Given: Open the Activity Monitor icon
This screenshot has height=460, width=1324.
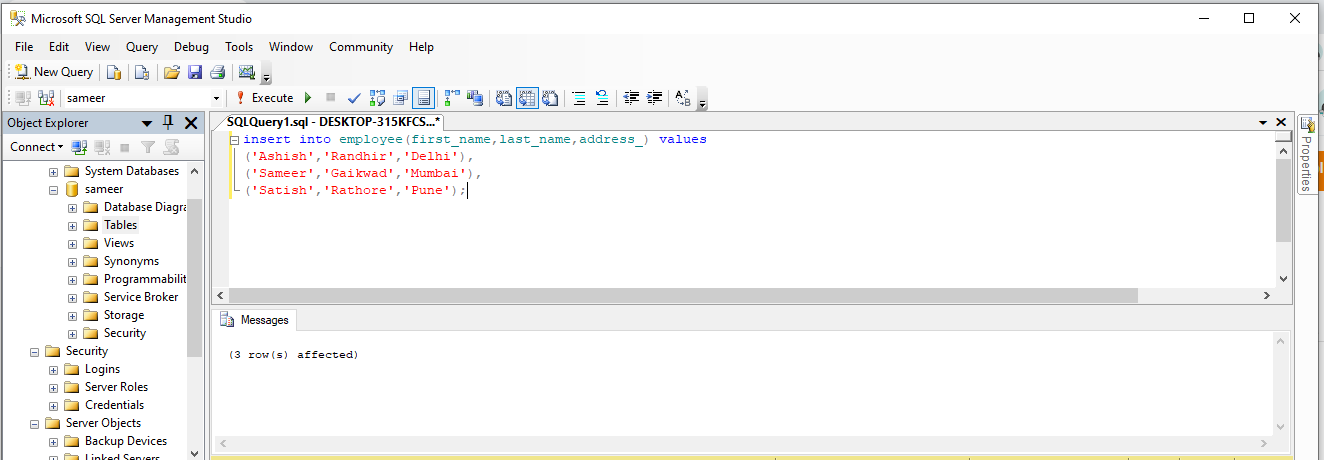Looking at the screenshot, I should click(246, 72).
